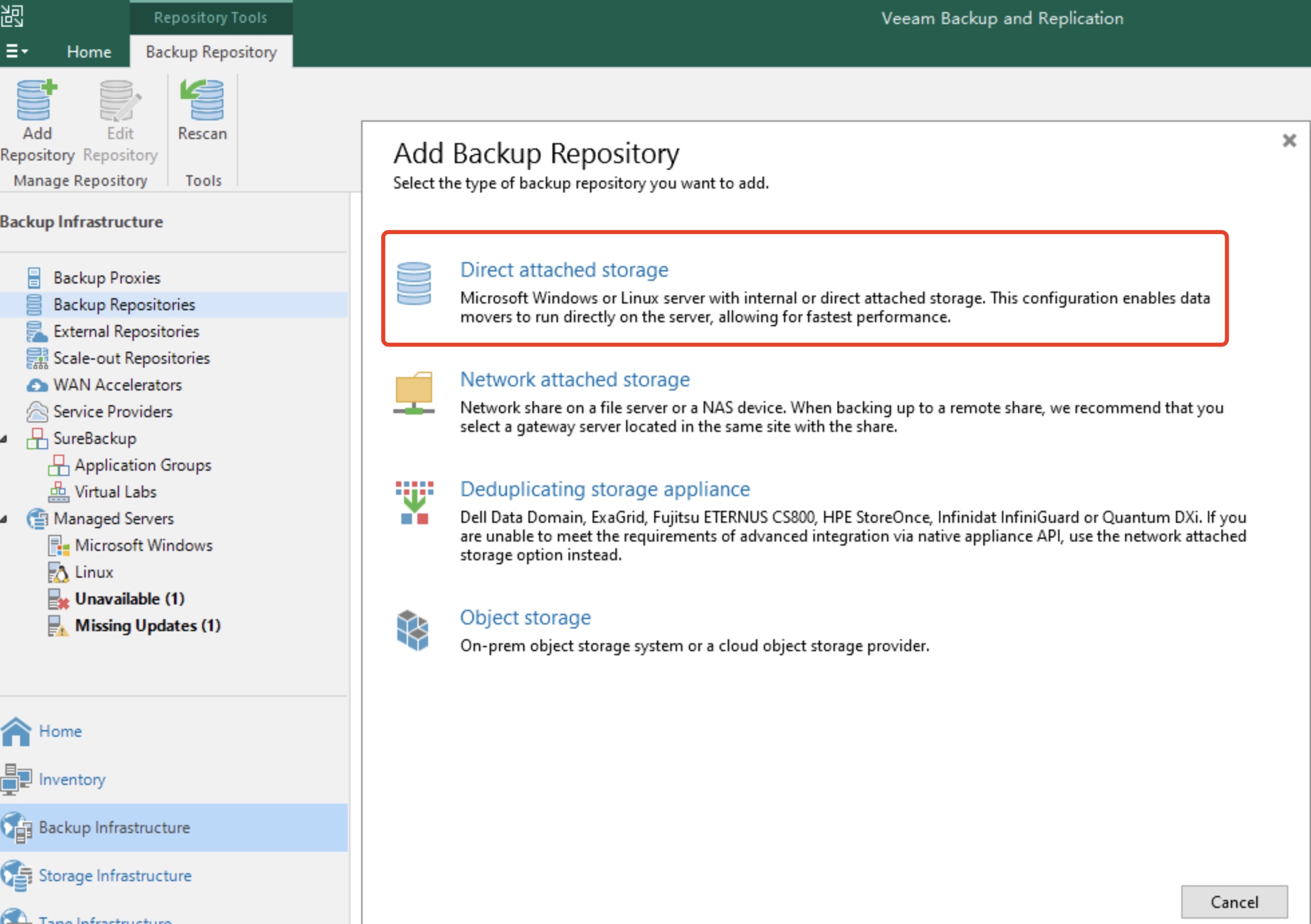1311x924 pixels.
Task: Click the Application Groups icon
Action: click(58, 465)
